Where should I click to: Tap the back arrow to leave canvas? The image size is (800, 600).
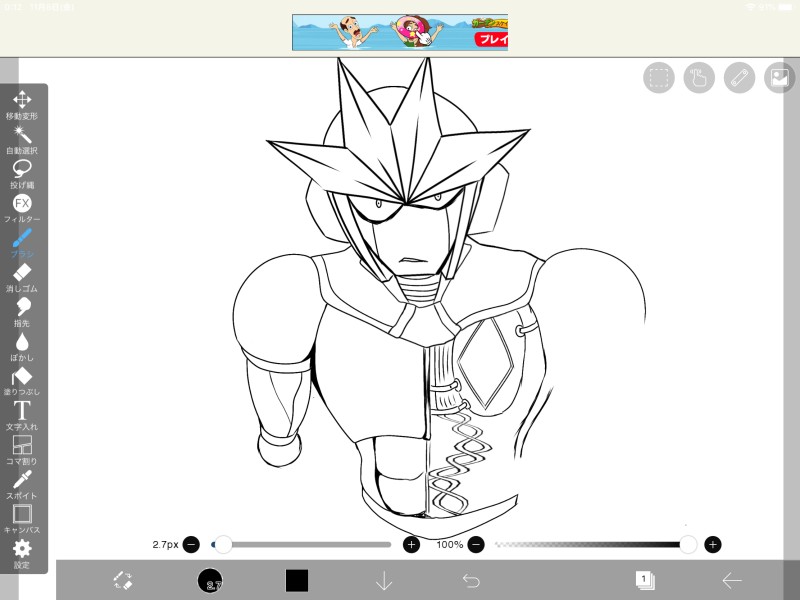[x=732, y=581]
